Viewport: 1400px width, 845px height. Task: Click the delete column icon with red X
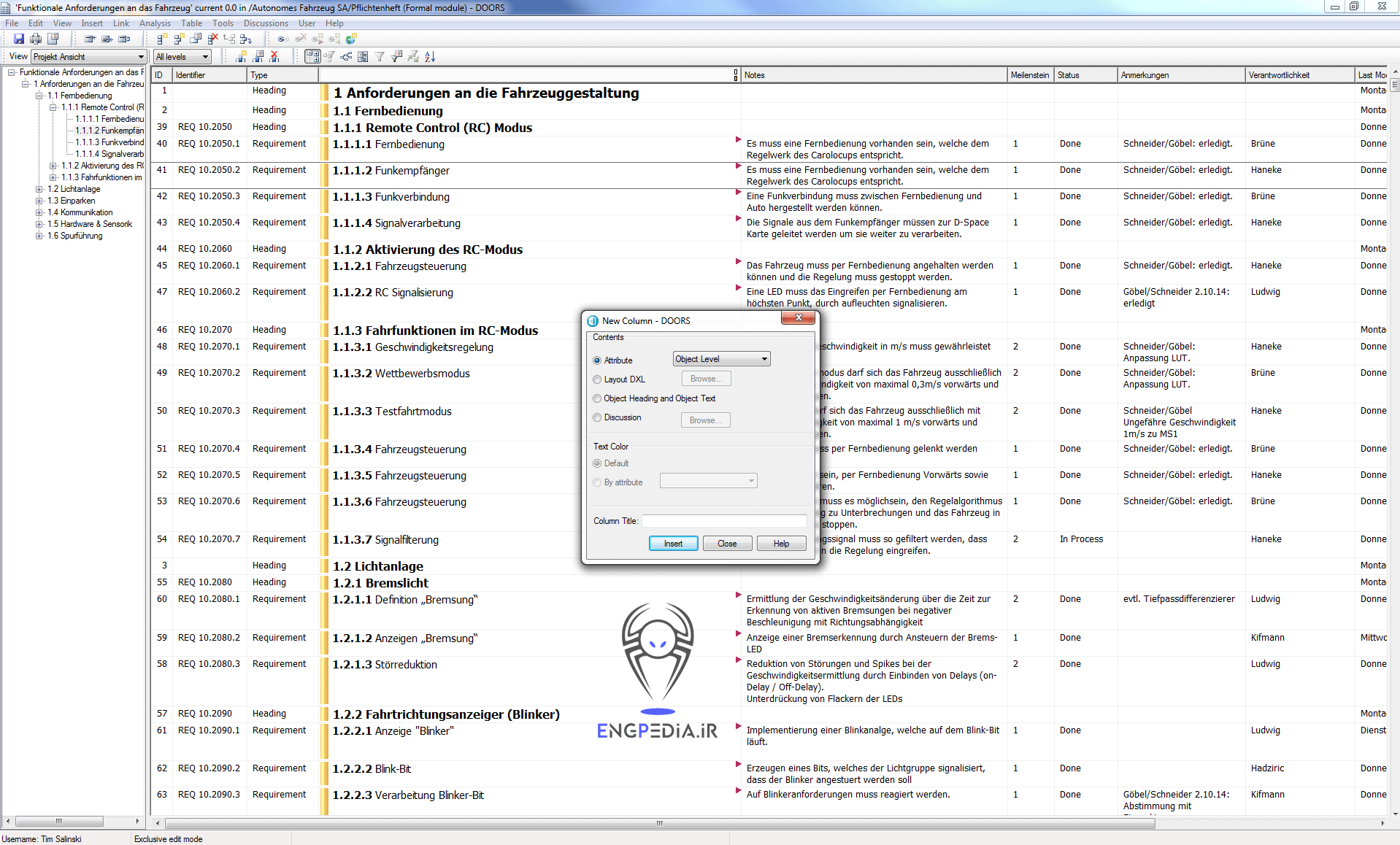[274, 57]
